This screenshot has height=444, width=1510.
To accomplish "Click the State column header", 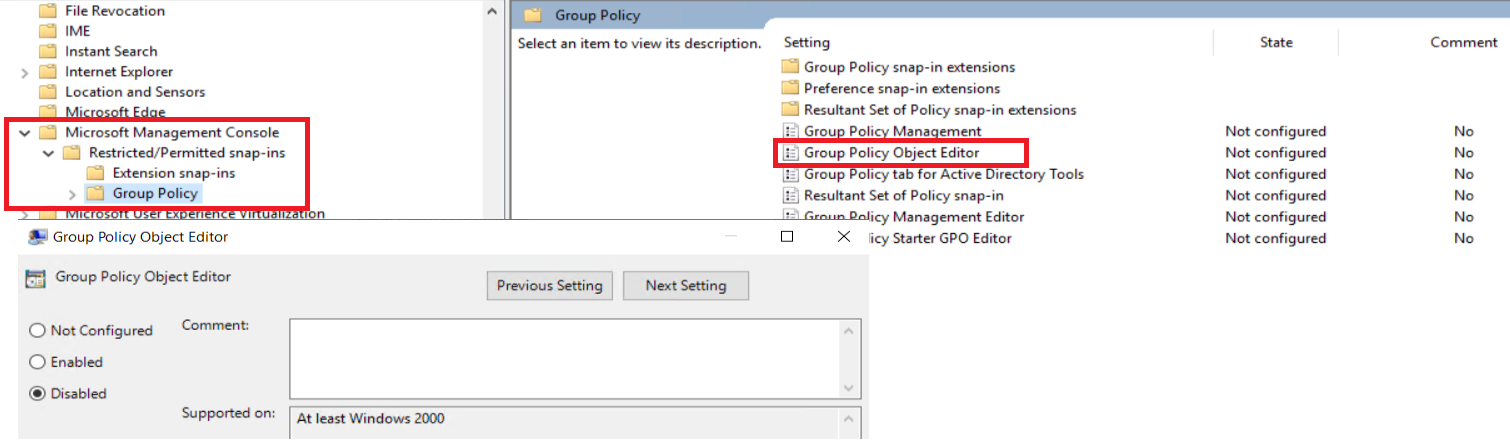I will (x=1276, y=42).
